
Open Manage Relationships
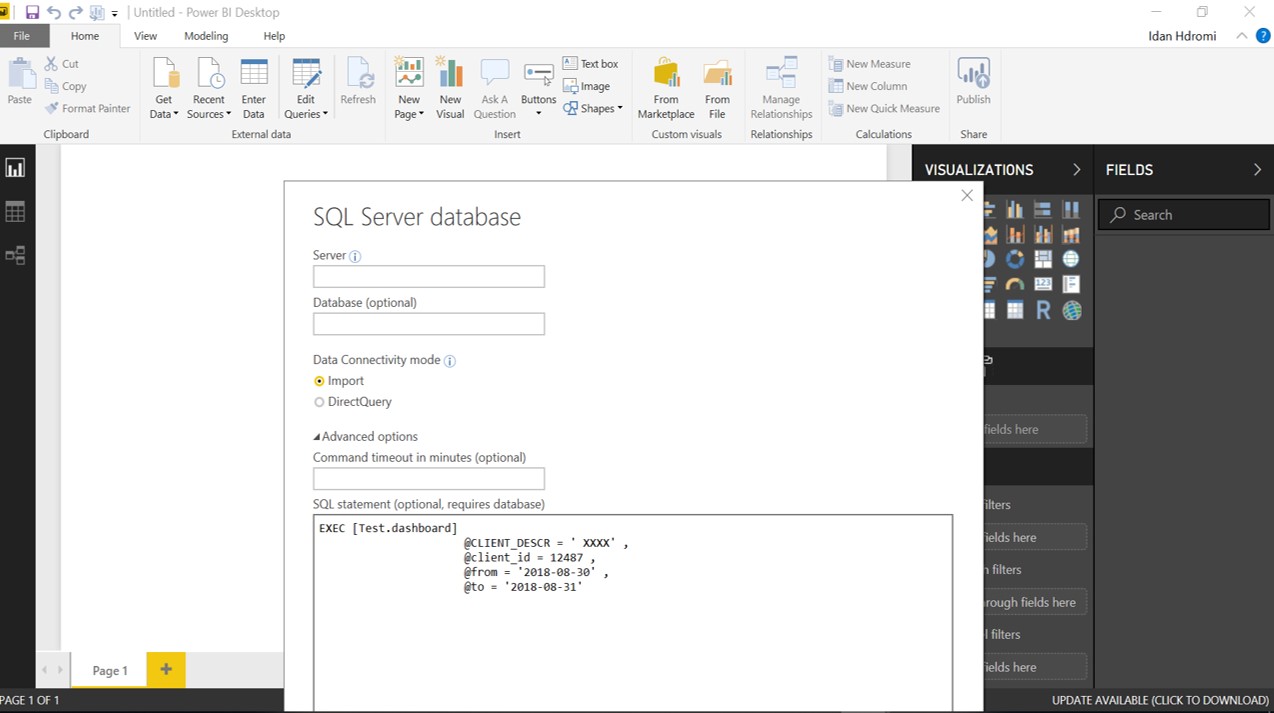point(781,88)
